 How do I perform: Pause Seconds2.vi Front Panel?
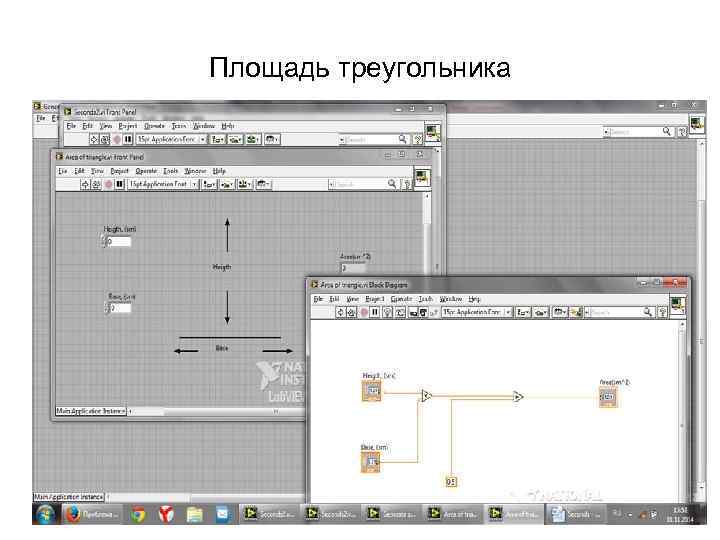point(128,139)
